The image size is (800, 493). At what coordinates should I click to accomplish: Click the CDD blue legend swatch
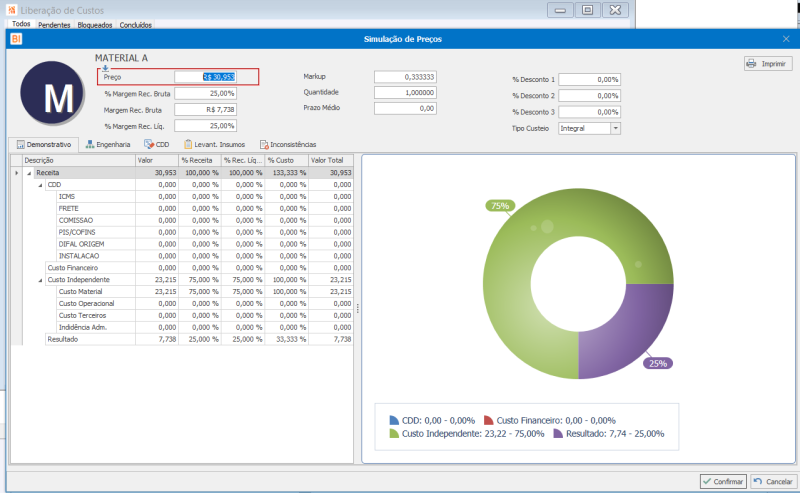pyautogui.click(x=394, y=420)
